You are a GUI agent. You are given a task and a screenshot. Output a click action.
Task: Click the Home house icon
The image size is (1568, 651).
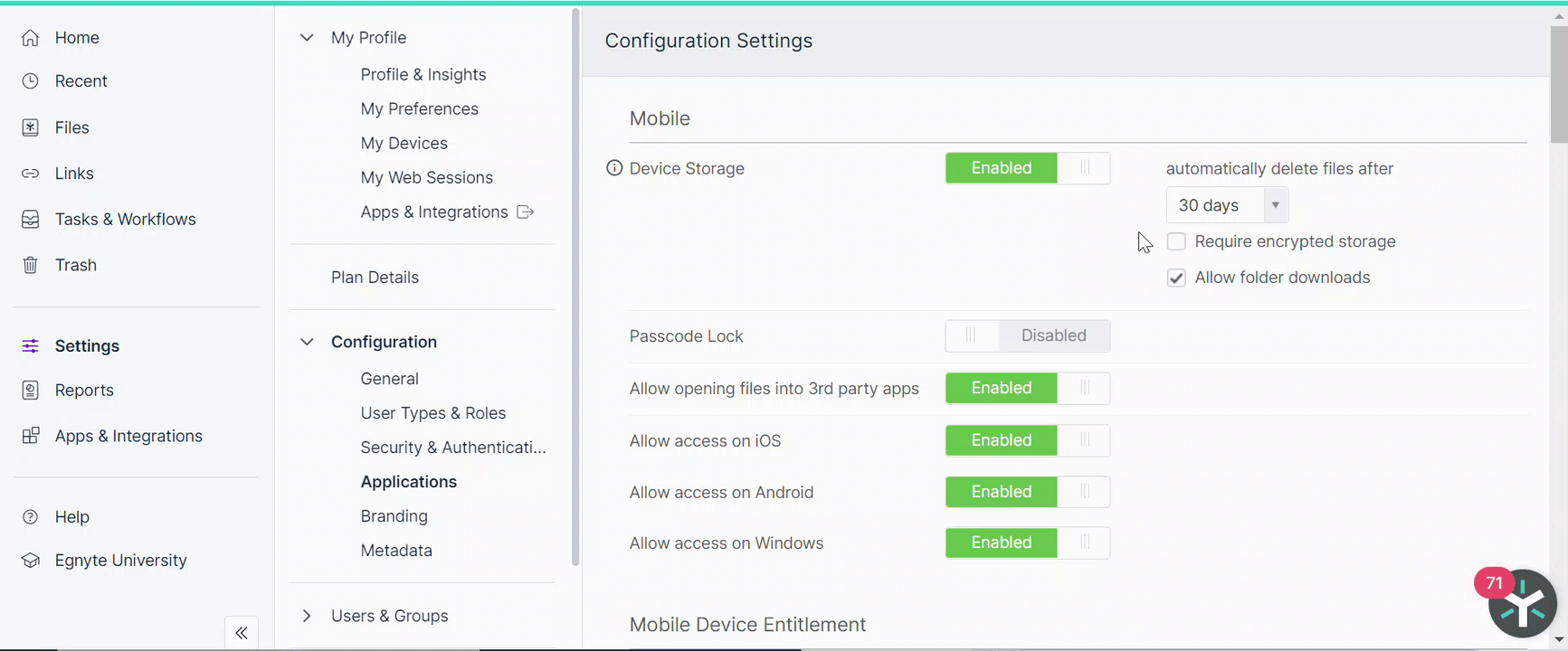point(31,38)
